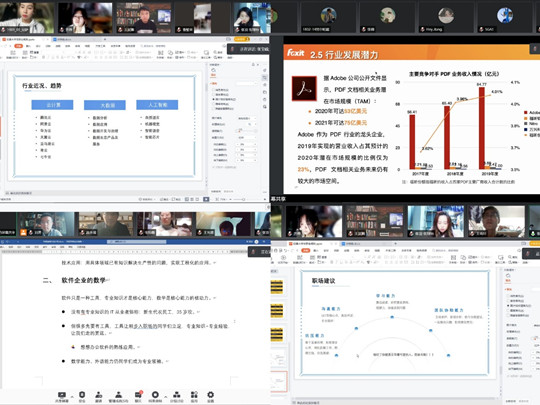The height and width of the screenshot is (405, 540).
Task: Select the third selected fill radio option
Action: (x=214, y=99)
